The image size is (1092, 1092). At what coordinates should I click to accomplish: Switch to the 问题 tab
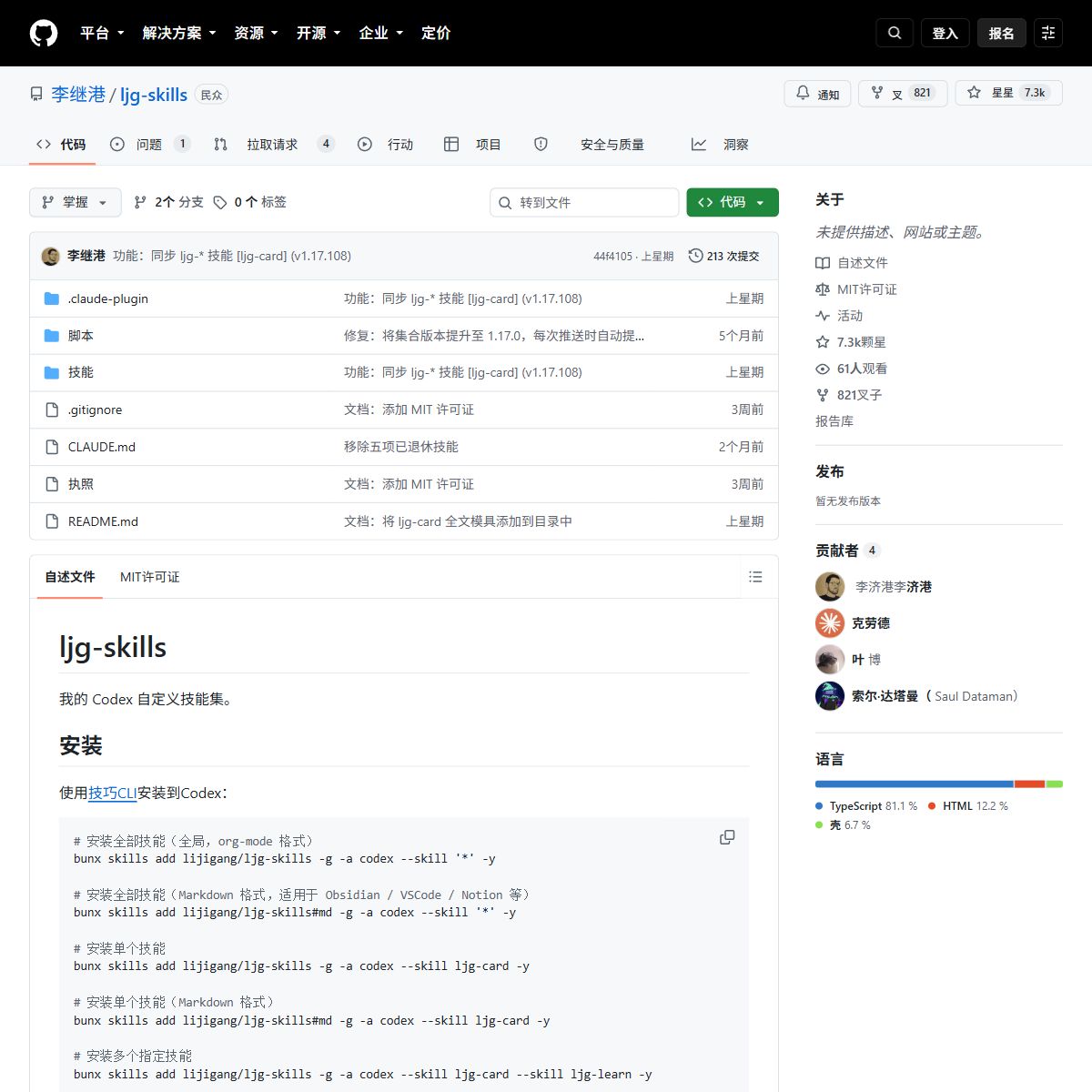[x=150, y=144]
